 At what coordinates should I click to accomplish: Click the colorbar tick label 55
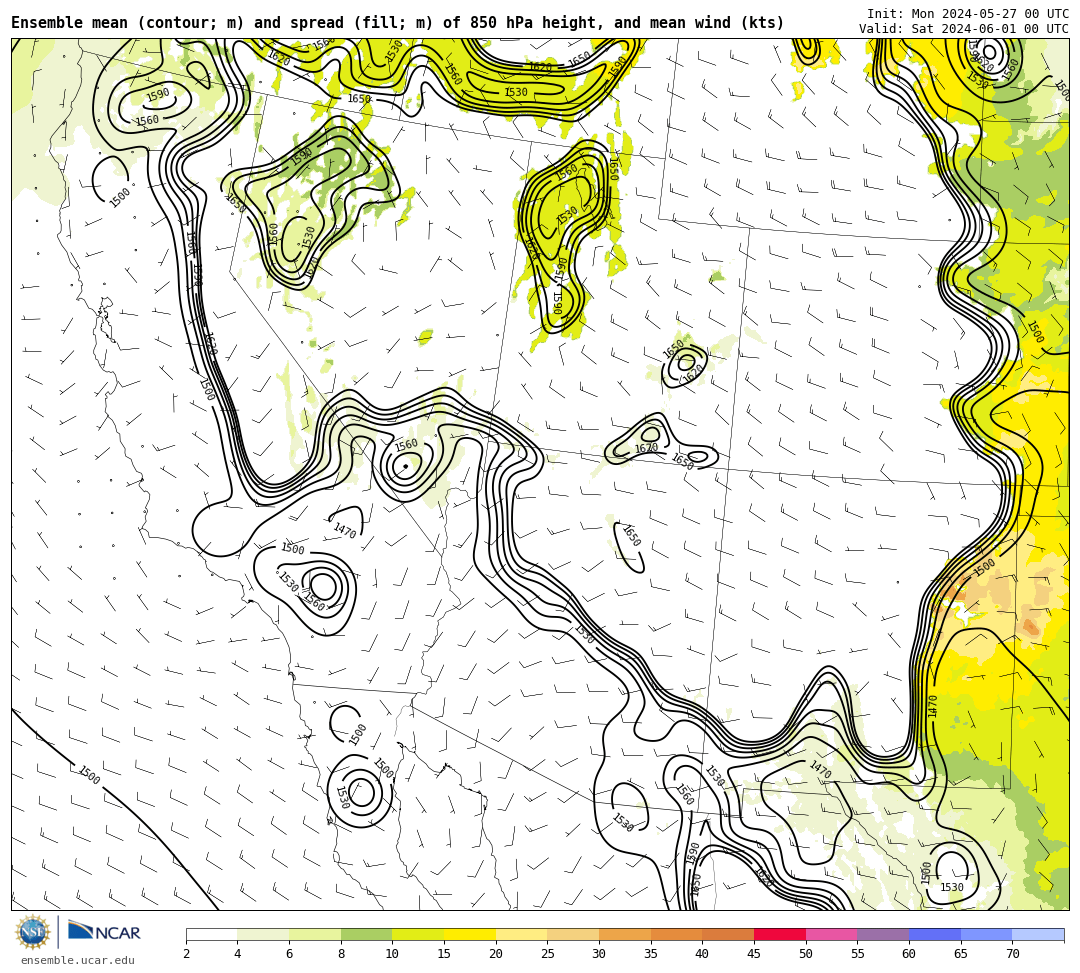[x=858, y=954]
